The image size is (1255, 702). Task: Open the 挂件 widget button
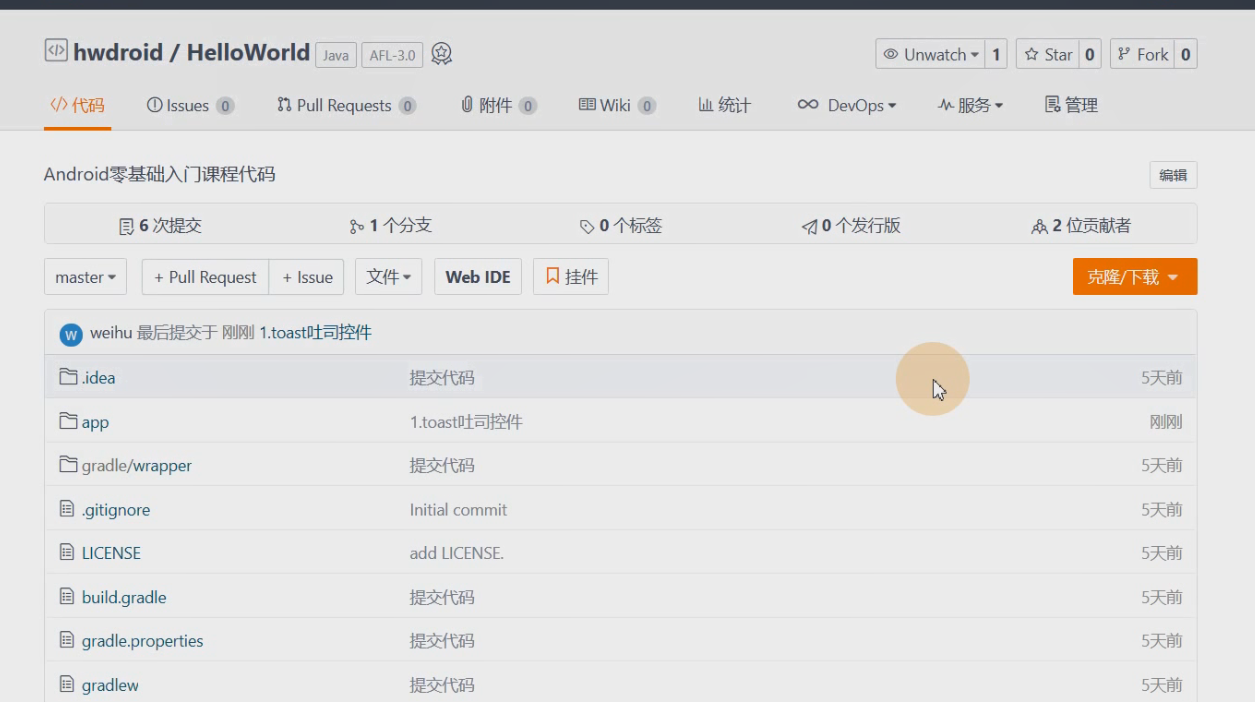[x=571, y=277]
